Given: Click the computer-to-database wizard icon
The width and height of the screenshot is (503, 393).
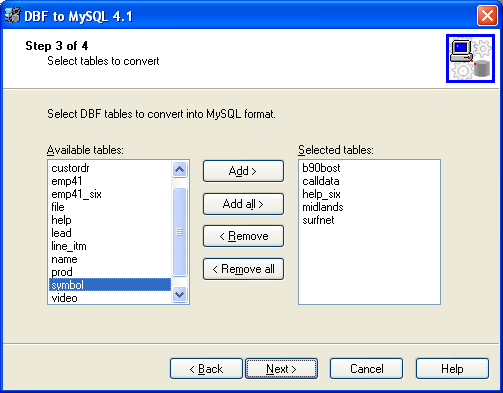Looking at the screenshot, I should click(470, 58).
